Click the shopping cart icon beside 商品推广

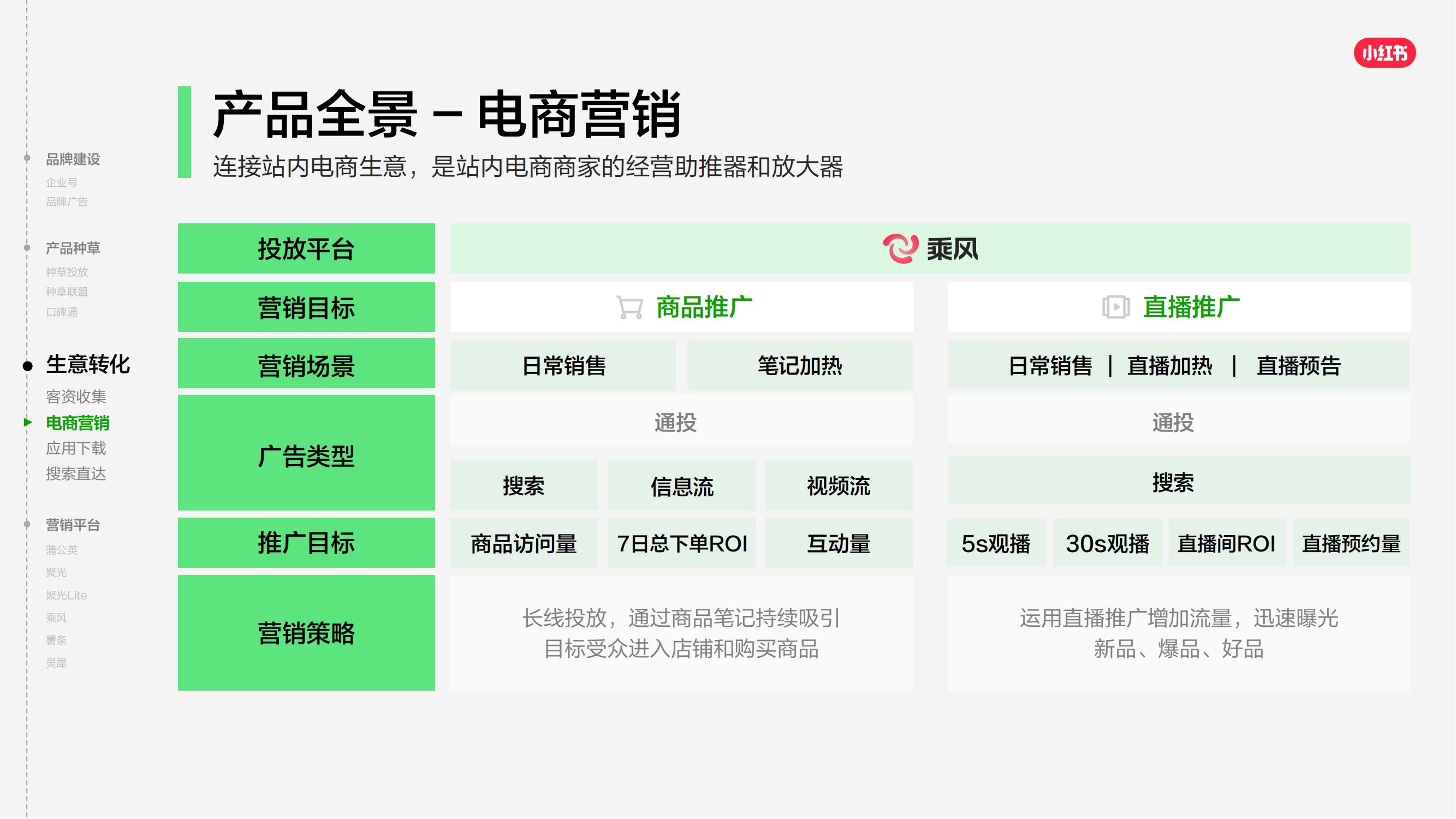coord(629,307)
